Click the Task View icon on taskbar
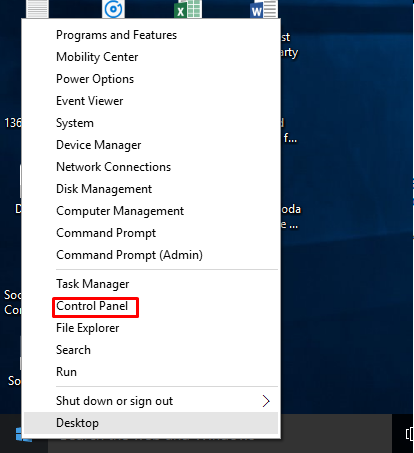 click(410, 434)
